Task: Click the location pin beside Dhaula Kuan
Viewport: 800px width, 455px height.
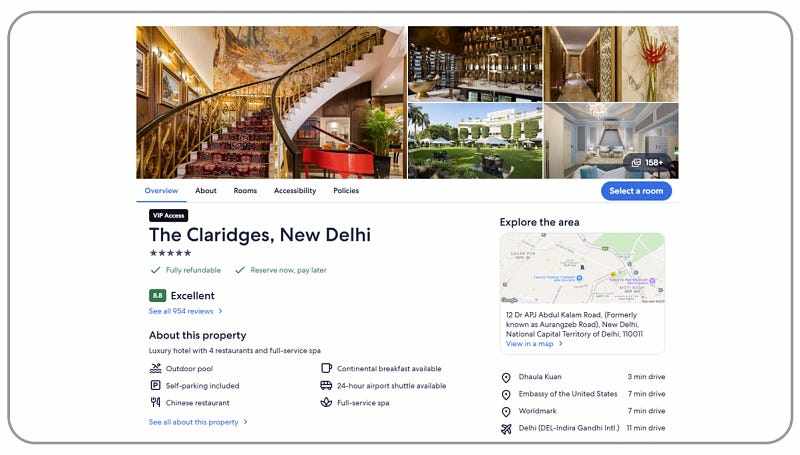Action: tap(506, 377)
